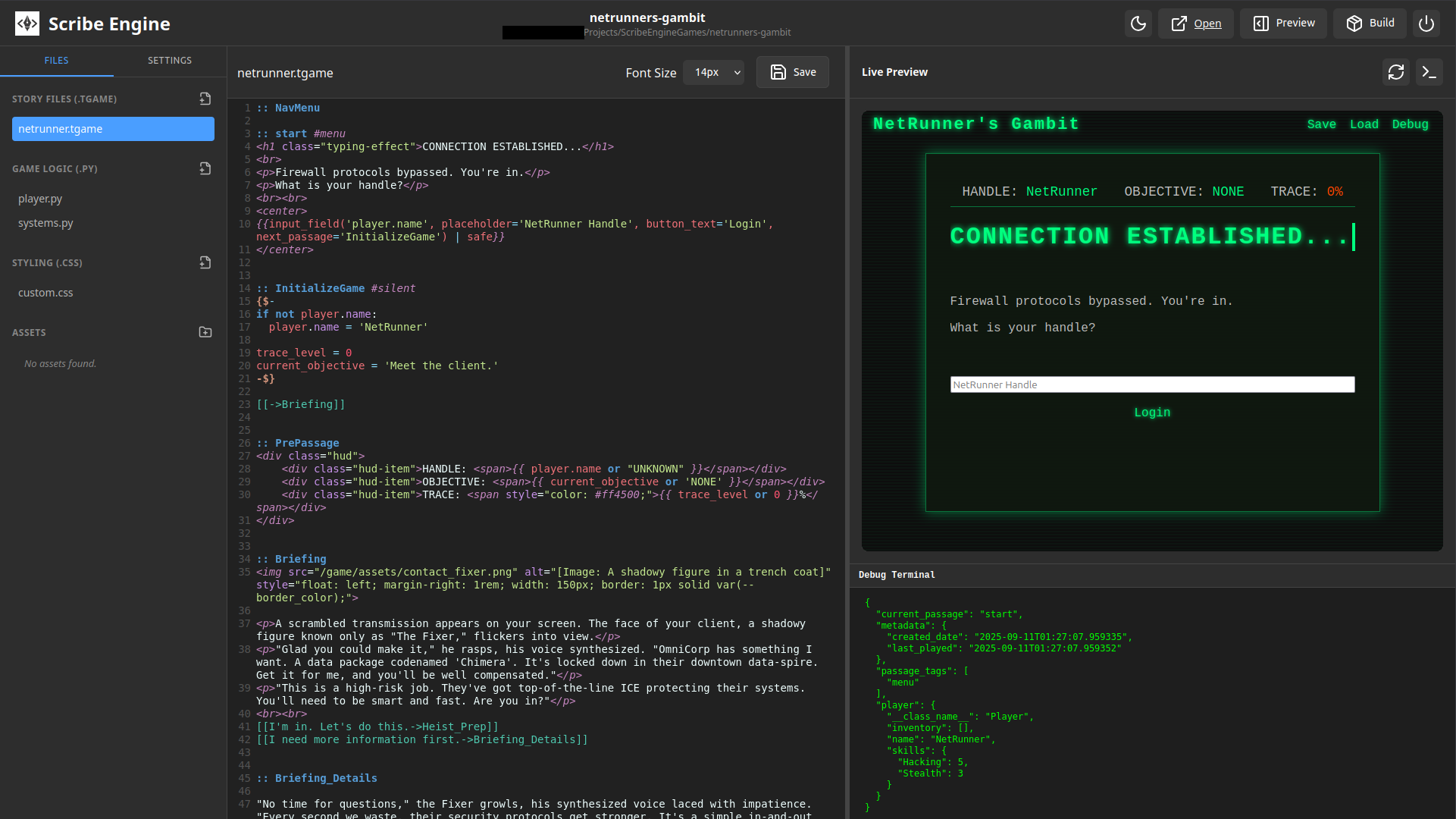Create a new Python game logic file
This screenshot has height=819, width=1456.
tap(205, 168)
